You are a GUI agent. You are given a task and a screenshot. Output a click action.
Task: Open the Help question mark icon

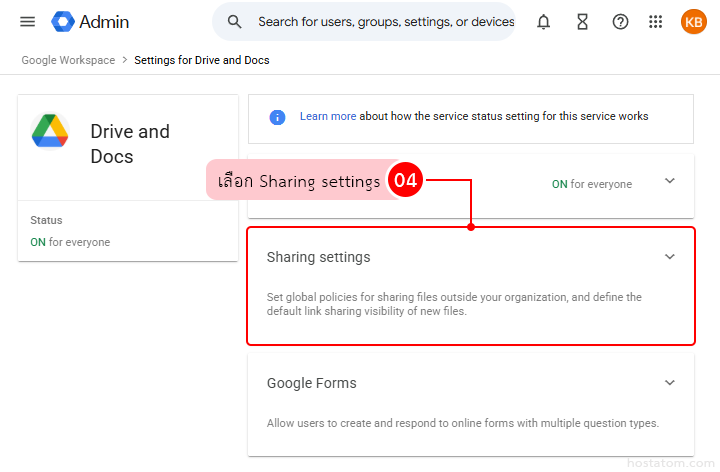620,22
